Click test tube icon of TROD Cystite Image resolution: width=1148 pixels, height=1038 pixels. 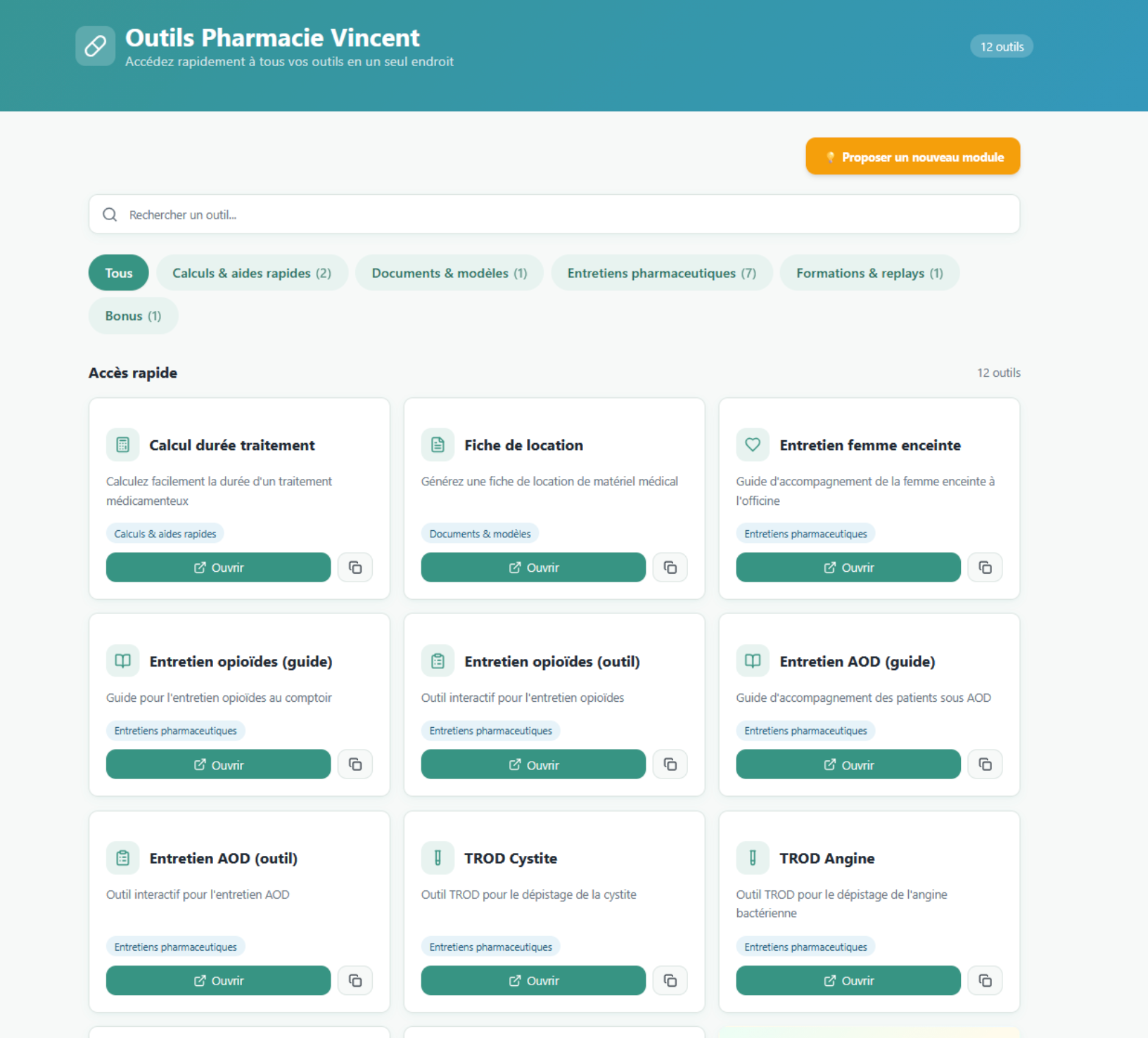[438, 858]
